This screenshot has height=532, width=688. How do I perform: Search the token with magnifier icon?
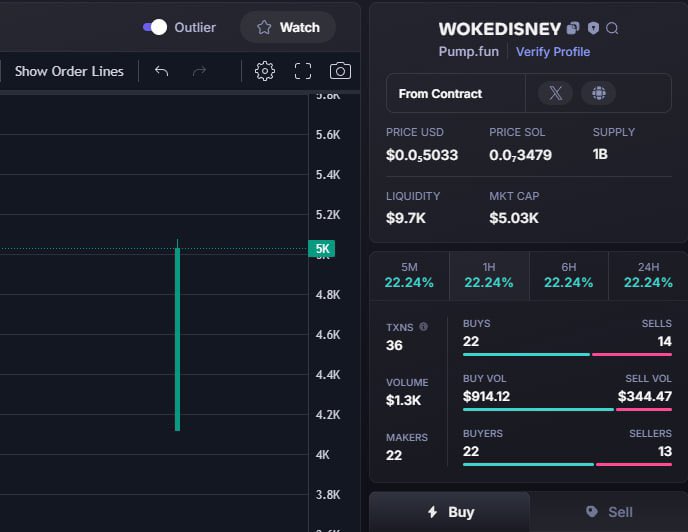coord(612,29)
